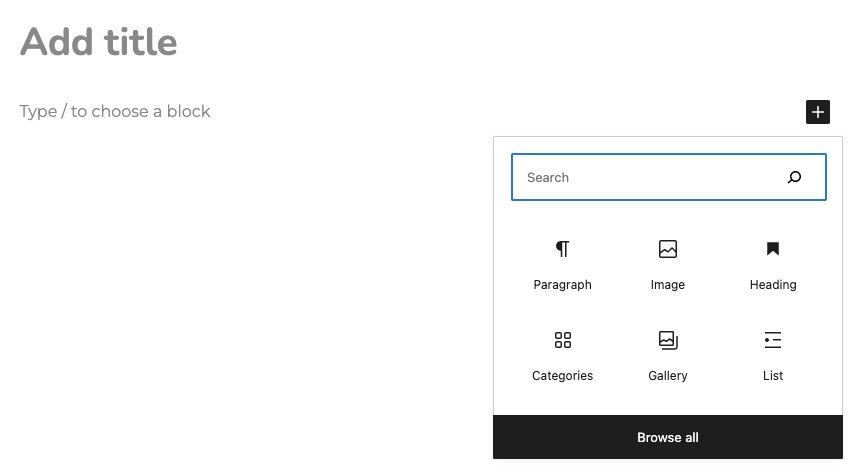The width and height of the screenshot is (868, 476).
Task: Insert block using the Categories grid icon
Action: [562, 340]
